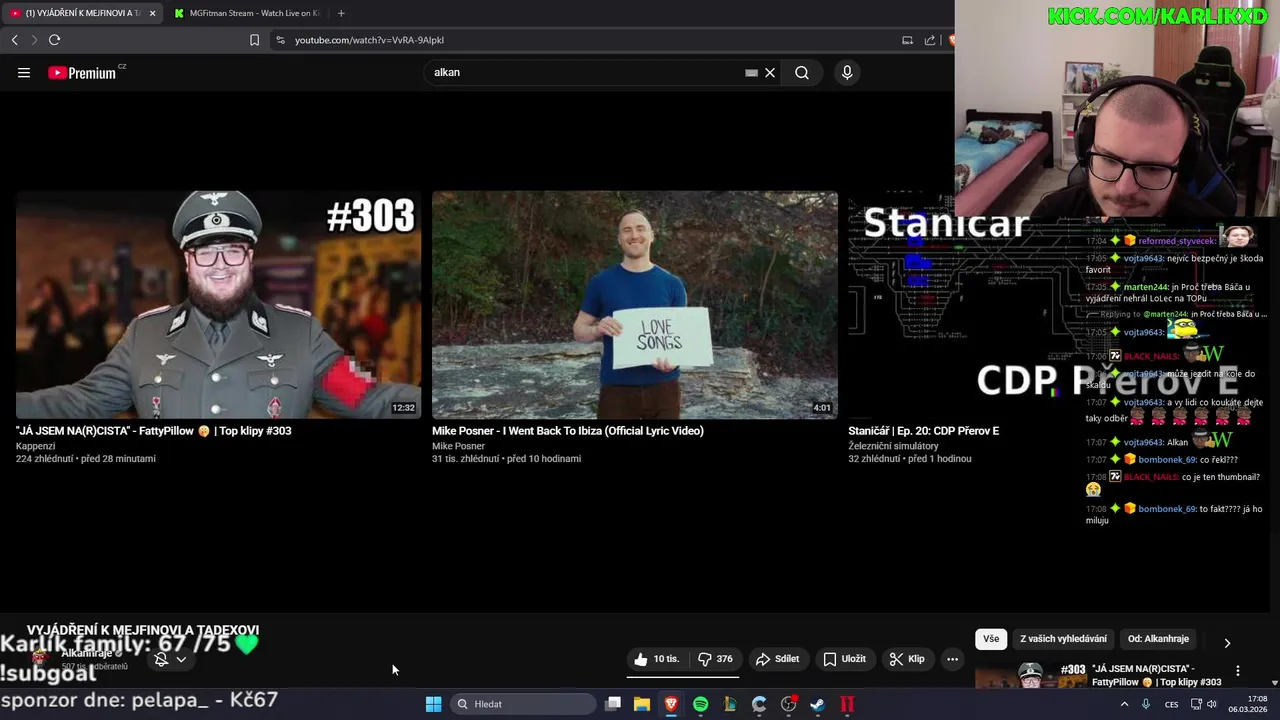Open more actions three-dot menu beside Klip
Screen dimensions: 1280x720
coord(952,659)
